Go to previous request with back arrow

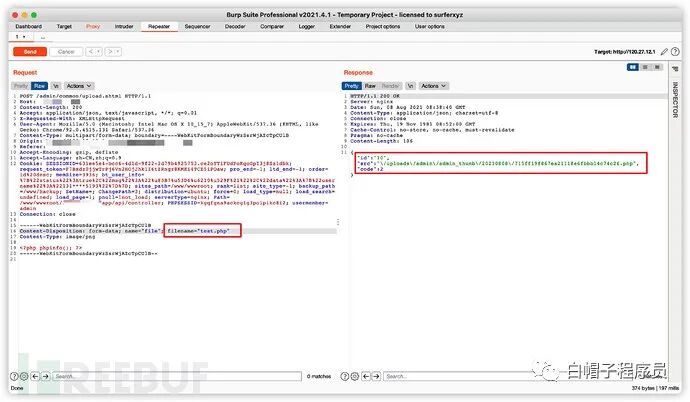91,52
